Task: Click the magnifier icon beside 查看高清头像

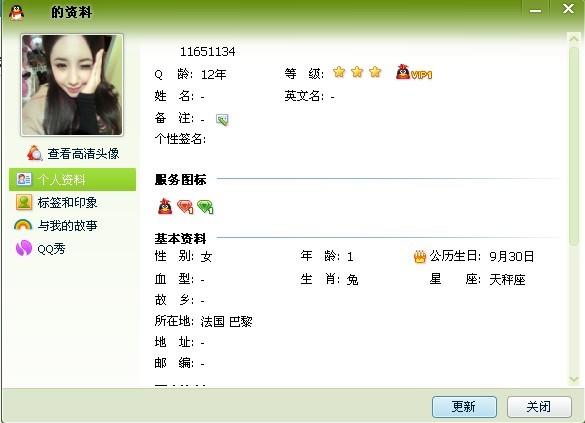Action: pos(34,153)
